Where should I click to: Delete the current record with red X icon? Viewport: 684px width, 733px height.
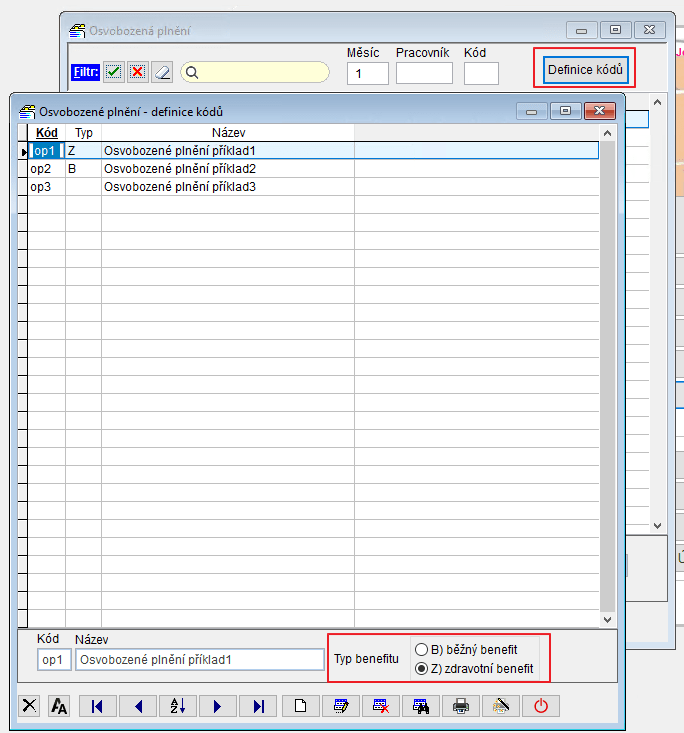tap(381, 705)
